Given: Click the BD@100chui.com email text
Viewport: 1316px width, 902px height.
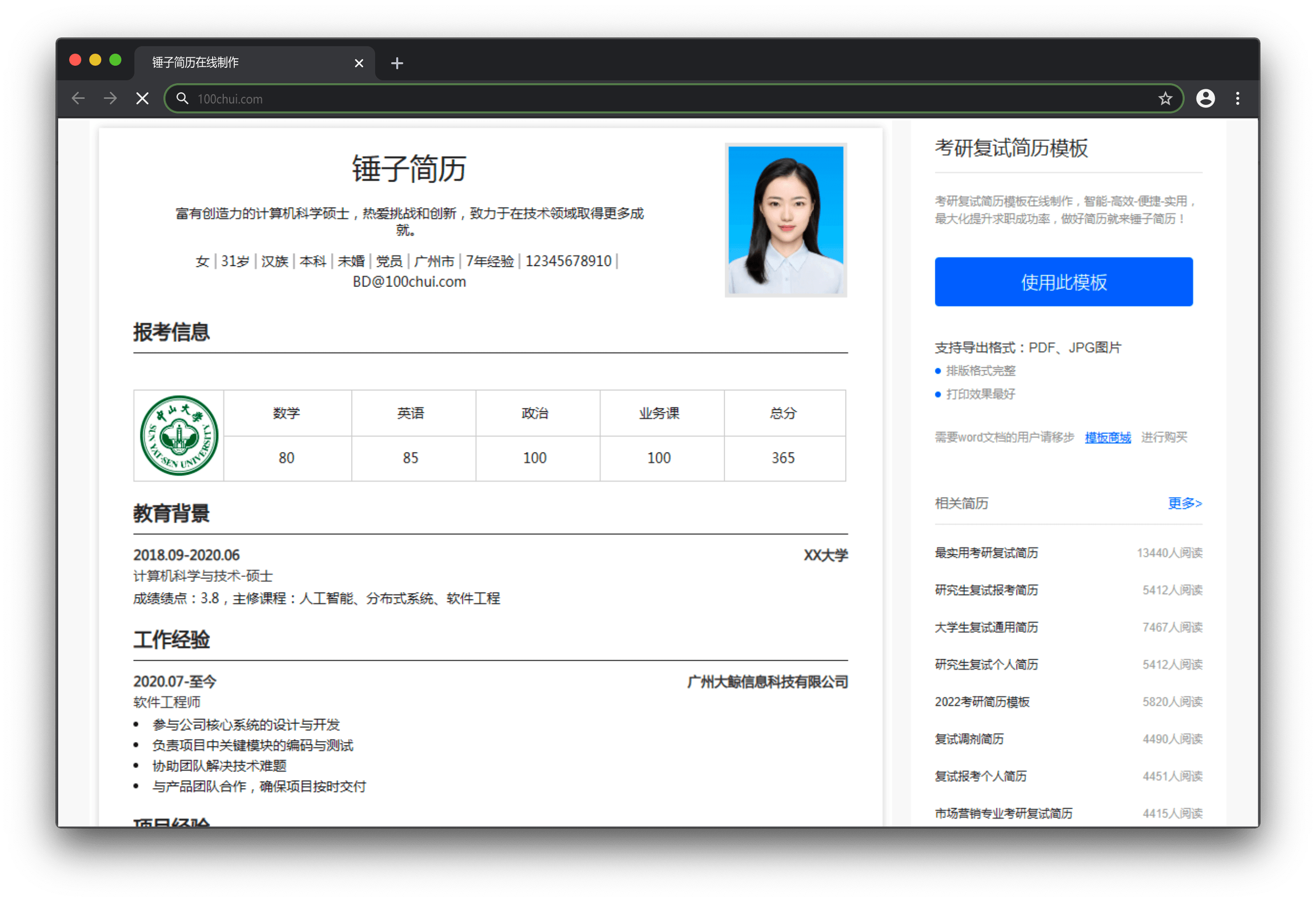Looking at the screenshot, I should 409,281.
